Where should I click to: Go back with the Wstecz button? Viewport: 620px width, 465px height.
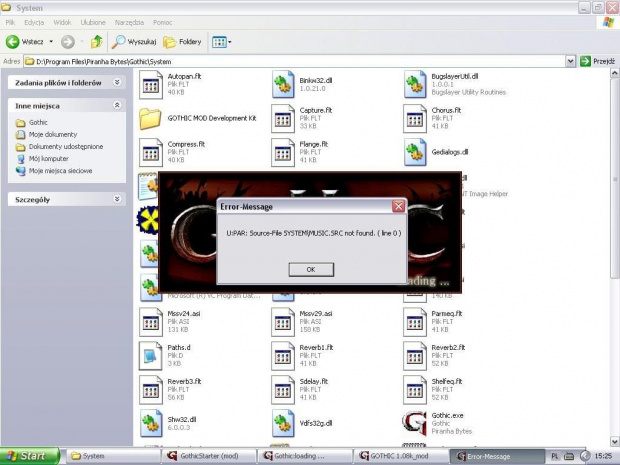pyautogui.click(x=25, y=42)
